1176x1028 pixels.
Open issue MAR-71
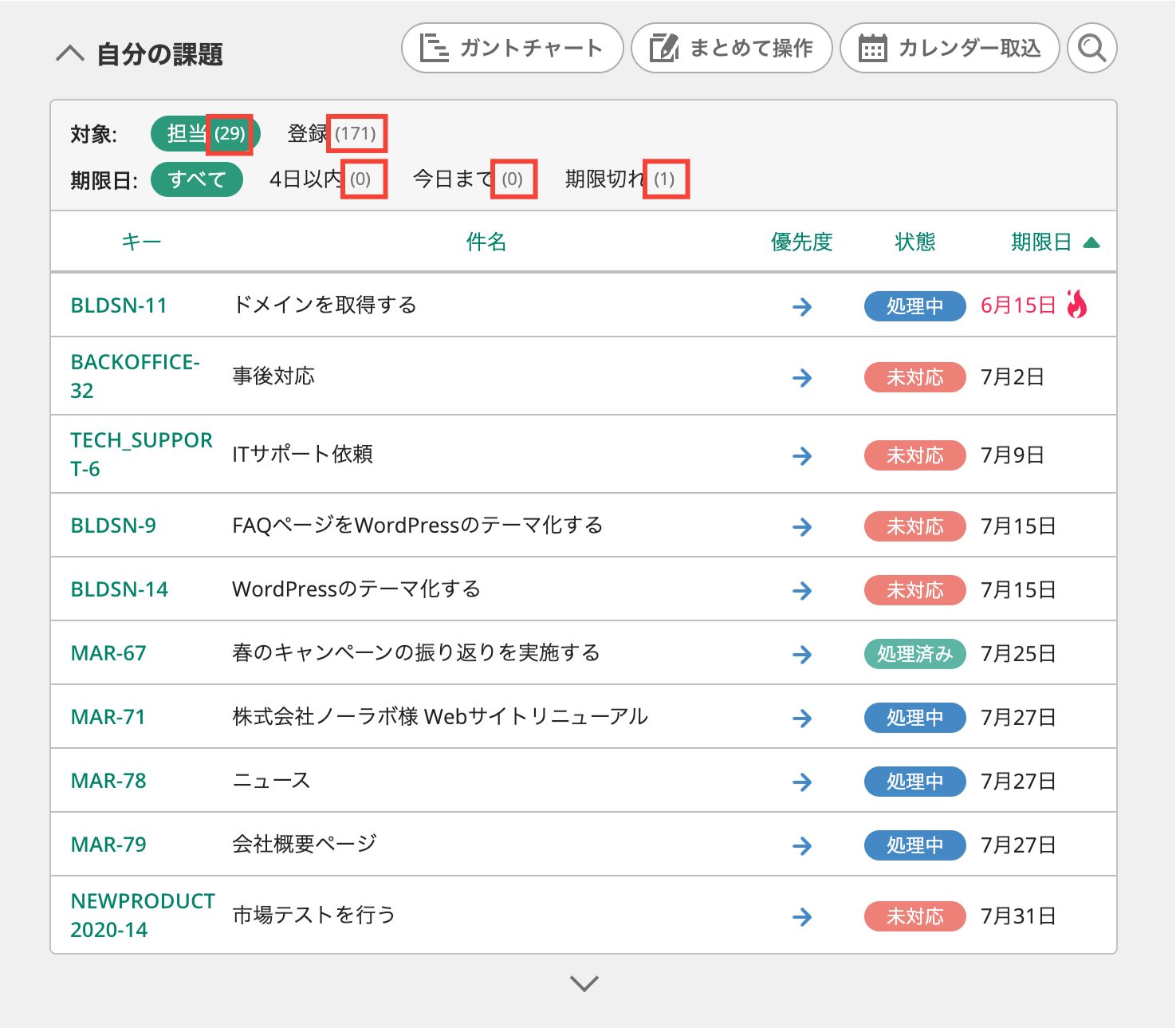[x=108, y=717]
